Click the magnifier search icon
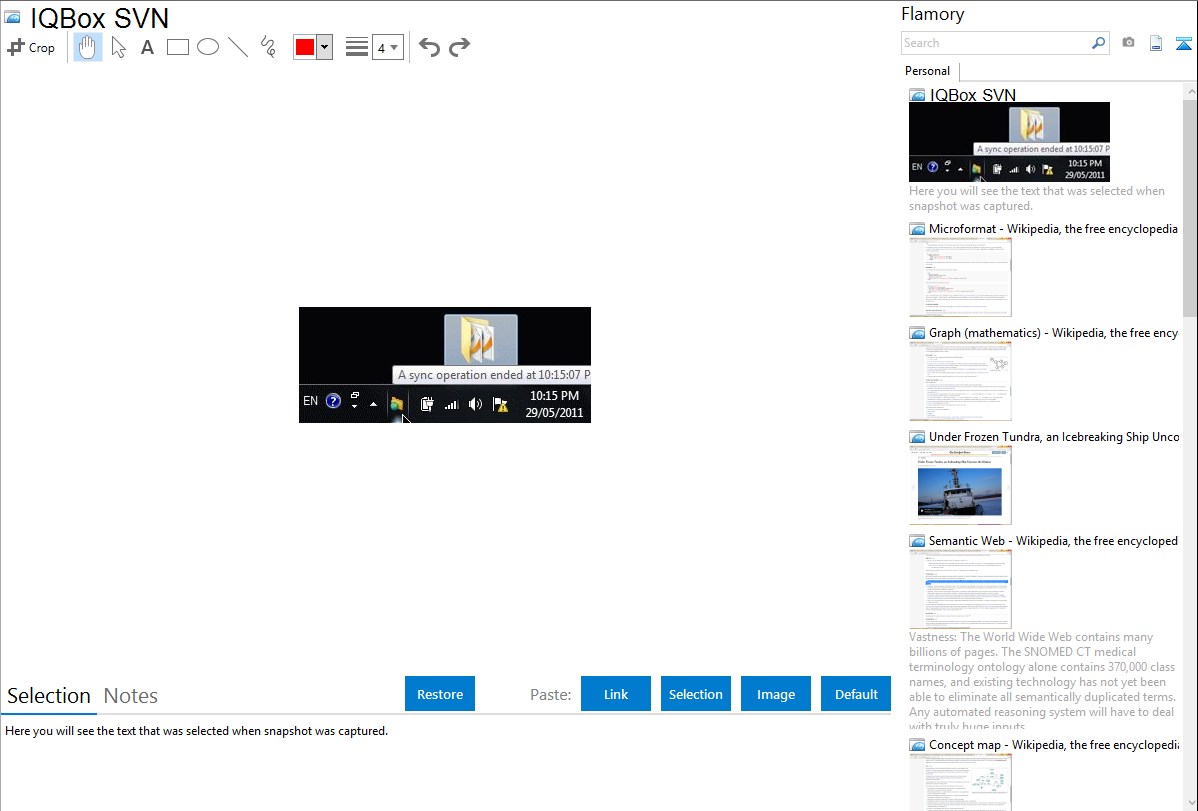Screen dimensions: 1198x811 (x=1099, y=43)
